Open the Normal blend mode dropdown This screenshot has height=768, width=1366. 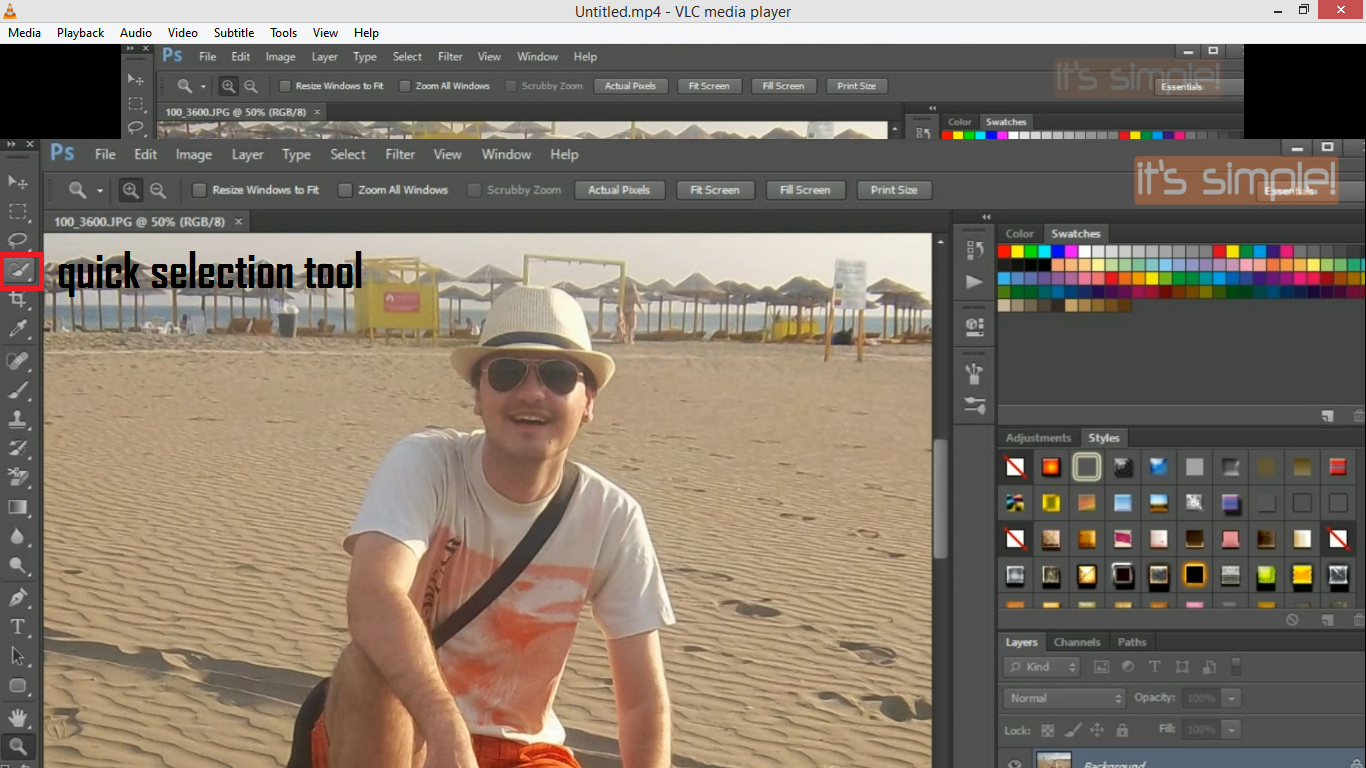1066,698
